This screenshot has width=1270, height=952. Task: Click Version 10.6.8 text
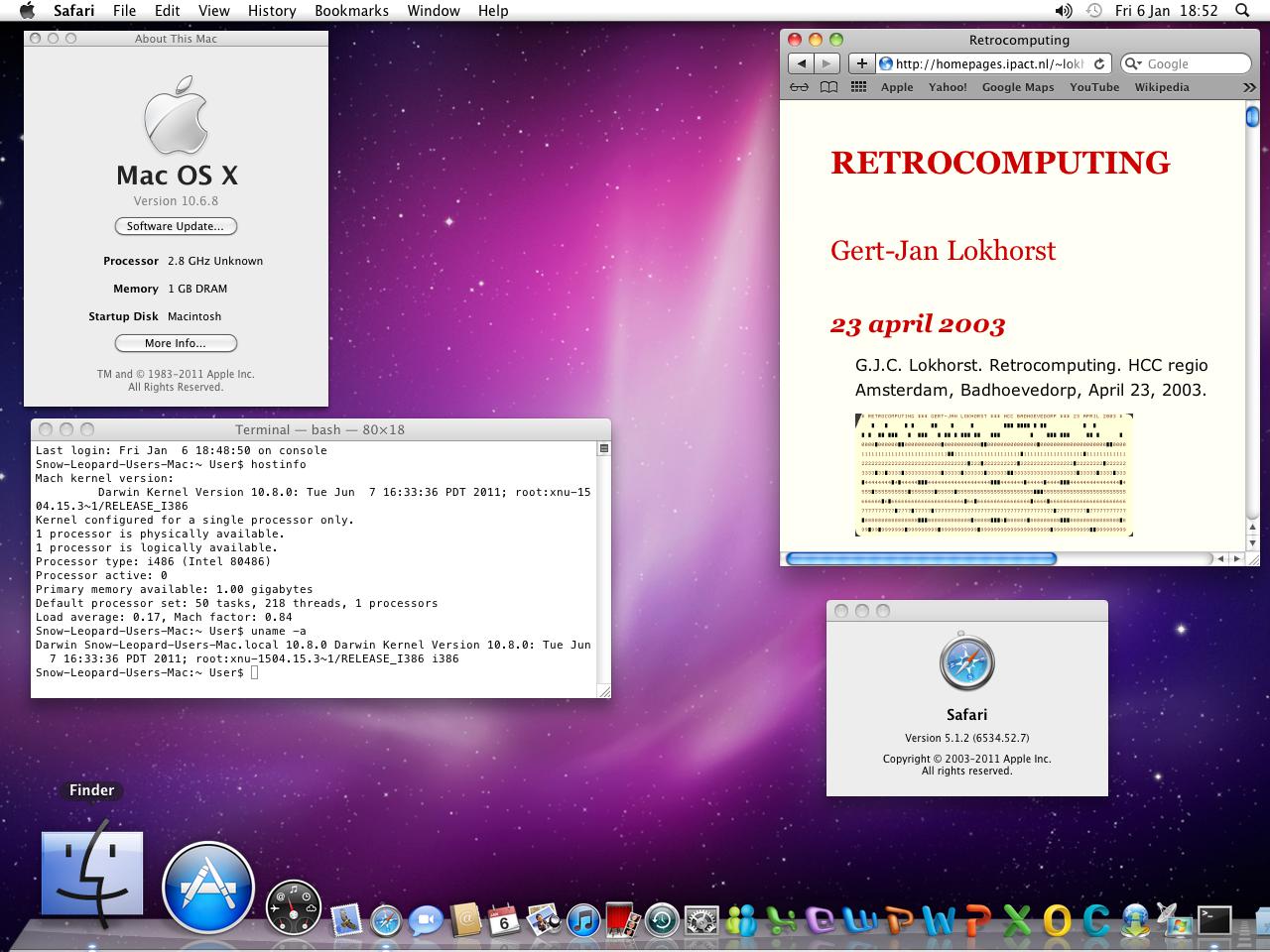tap(176, 200)
